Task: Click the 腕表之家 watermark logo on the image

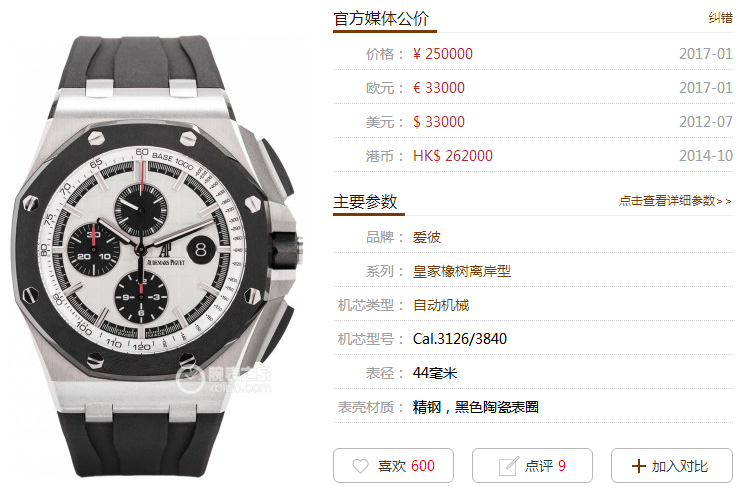Action: click(x=224, y=380)
